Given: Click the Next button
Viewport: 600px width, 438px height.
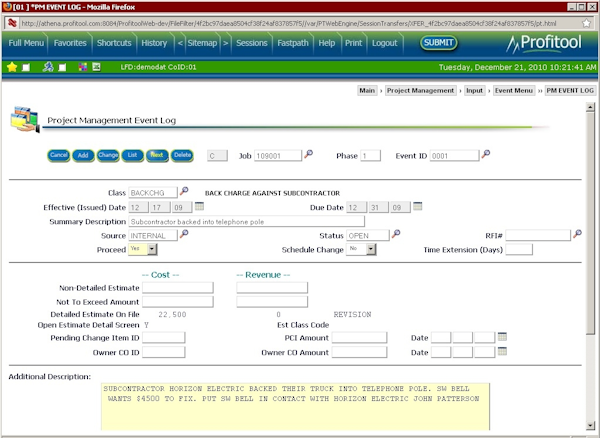Looking at the screenshot, I should tap(157, 155).
